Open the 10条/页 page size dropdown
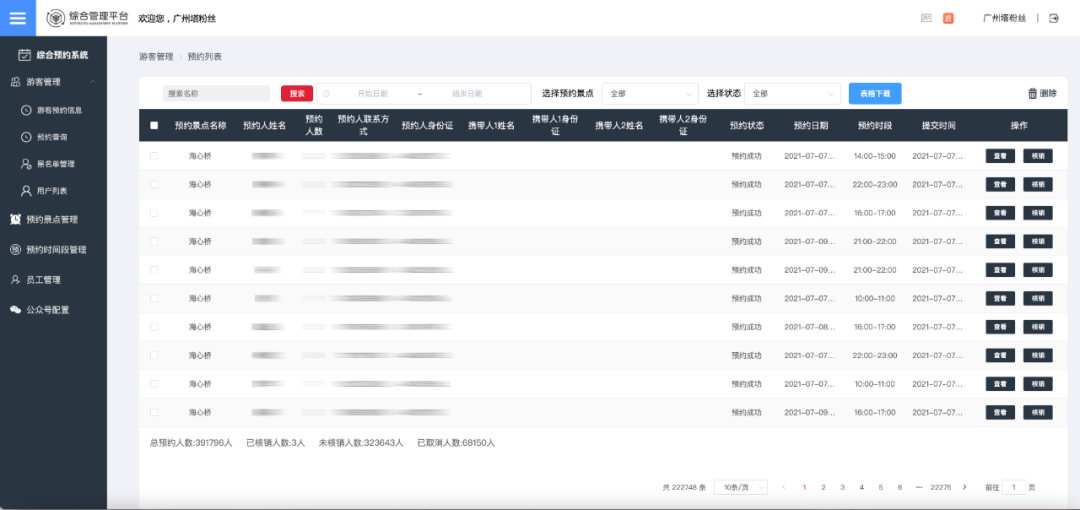 click(x=740, y=487)
